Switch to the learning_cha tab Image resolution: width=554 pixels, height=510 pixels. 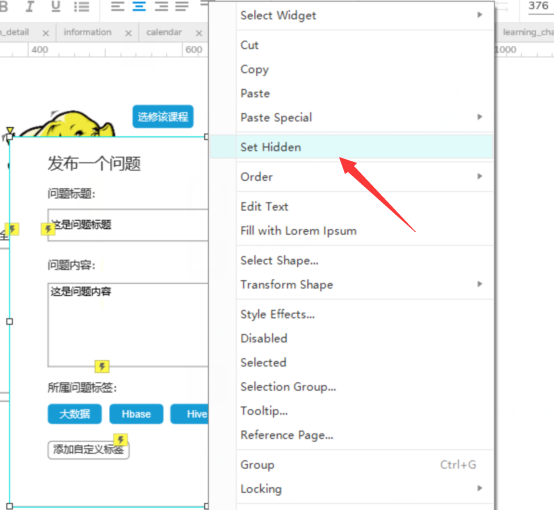click(528, 32)
